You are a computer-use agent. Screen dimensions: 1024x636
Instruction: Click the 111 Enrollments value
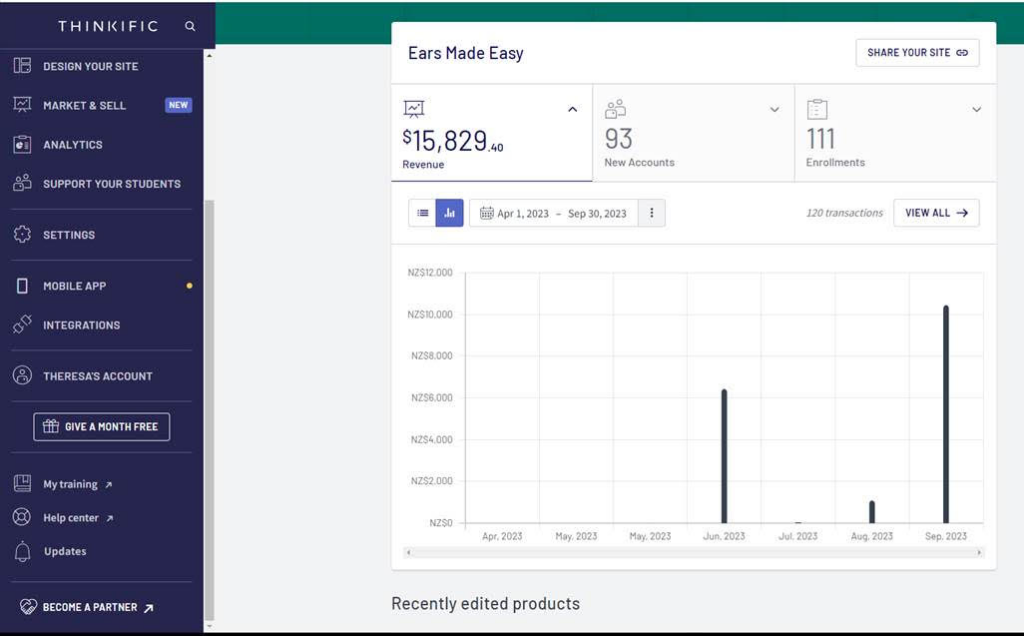820,138
